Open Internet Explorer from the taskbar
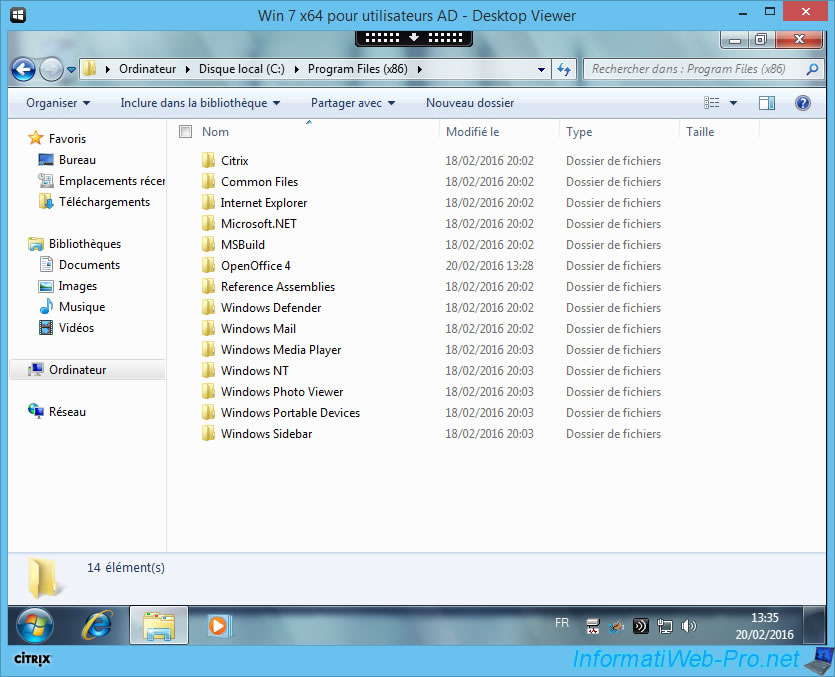The width and height of the screenshot is (835, 677). [x=97, y=626]
